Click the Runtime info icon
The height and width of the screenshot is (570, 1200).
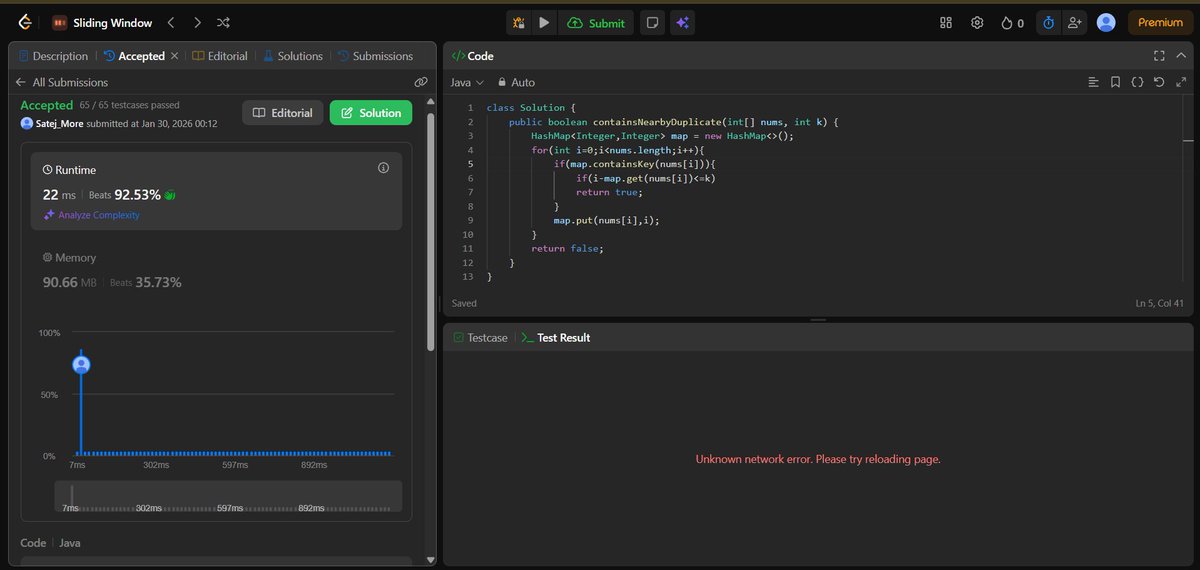click(x=383, y=169)
